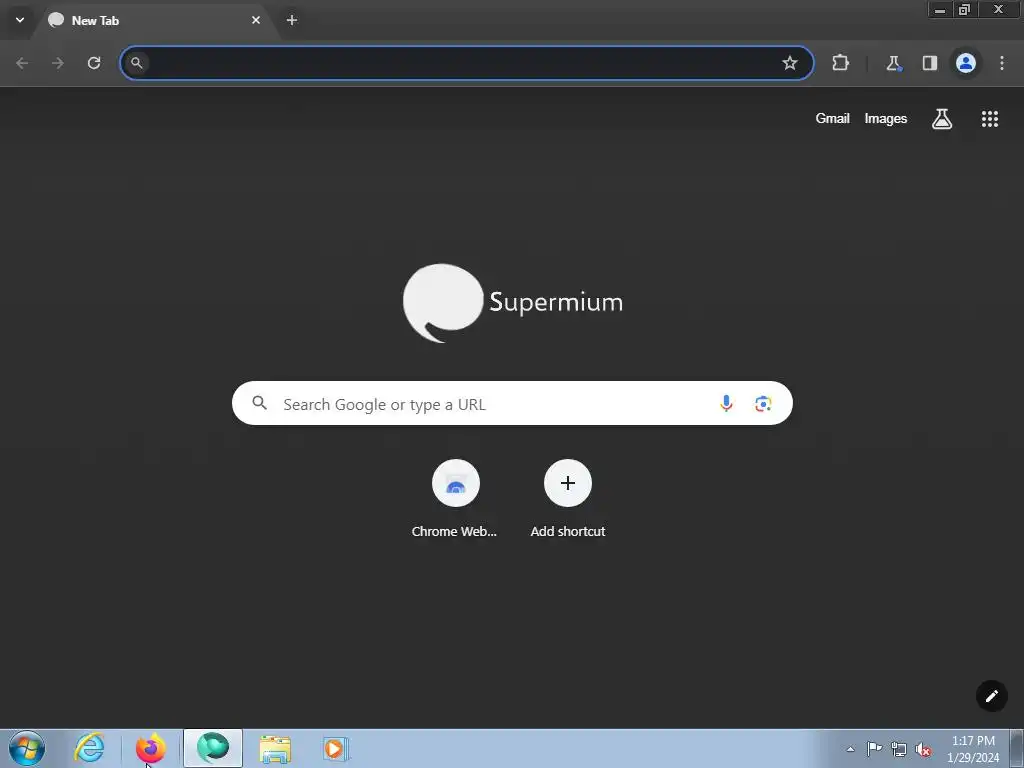Select Supermium taskbar button

[213, 748]
